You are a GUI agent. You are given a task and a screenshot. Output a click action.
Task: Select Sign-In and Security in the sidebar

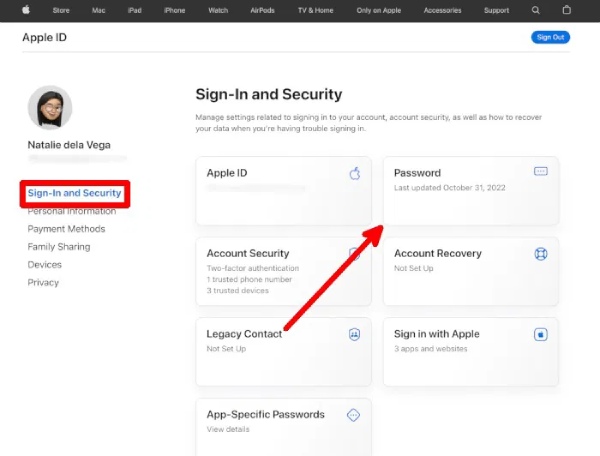click(75, 193)
